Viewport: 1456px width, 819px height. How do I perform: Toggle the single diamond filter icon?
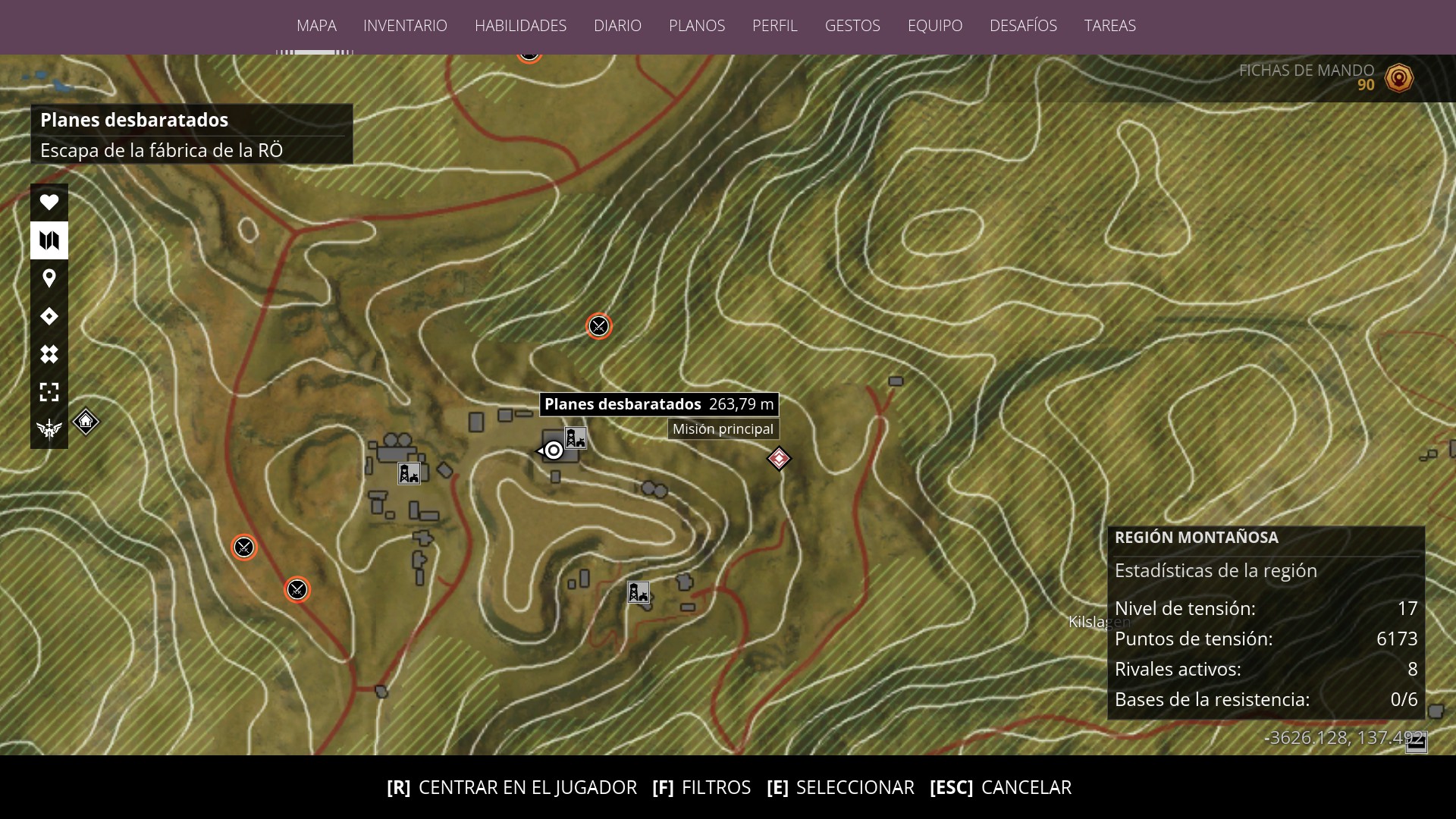point(49,316)
